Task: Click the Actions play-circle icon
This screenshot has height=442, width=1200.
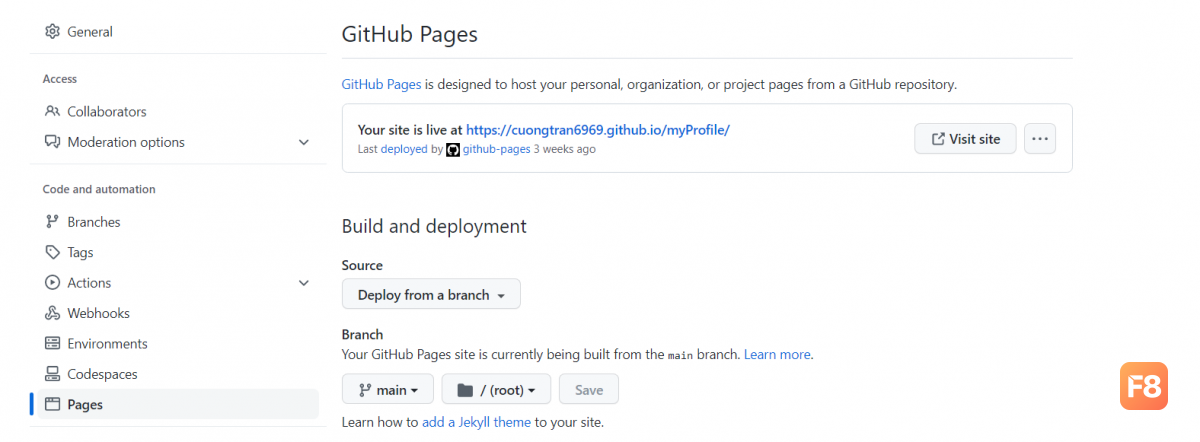Action: click(x=52, y=283)
